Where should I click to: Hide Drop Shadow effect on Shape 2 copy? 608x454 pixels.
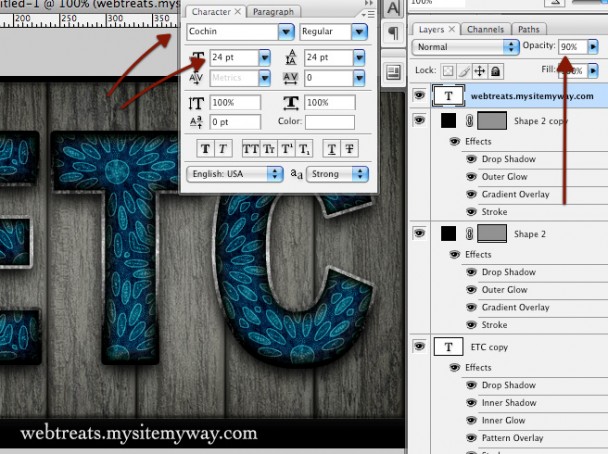point(471,159)
